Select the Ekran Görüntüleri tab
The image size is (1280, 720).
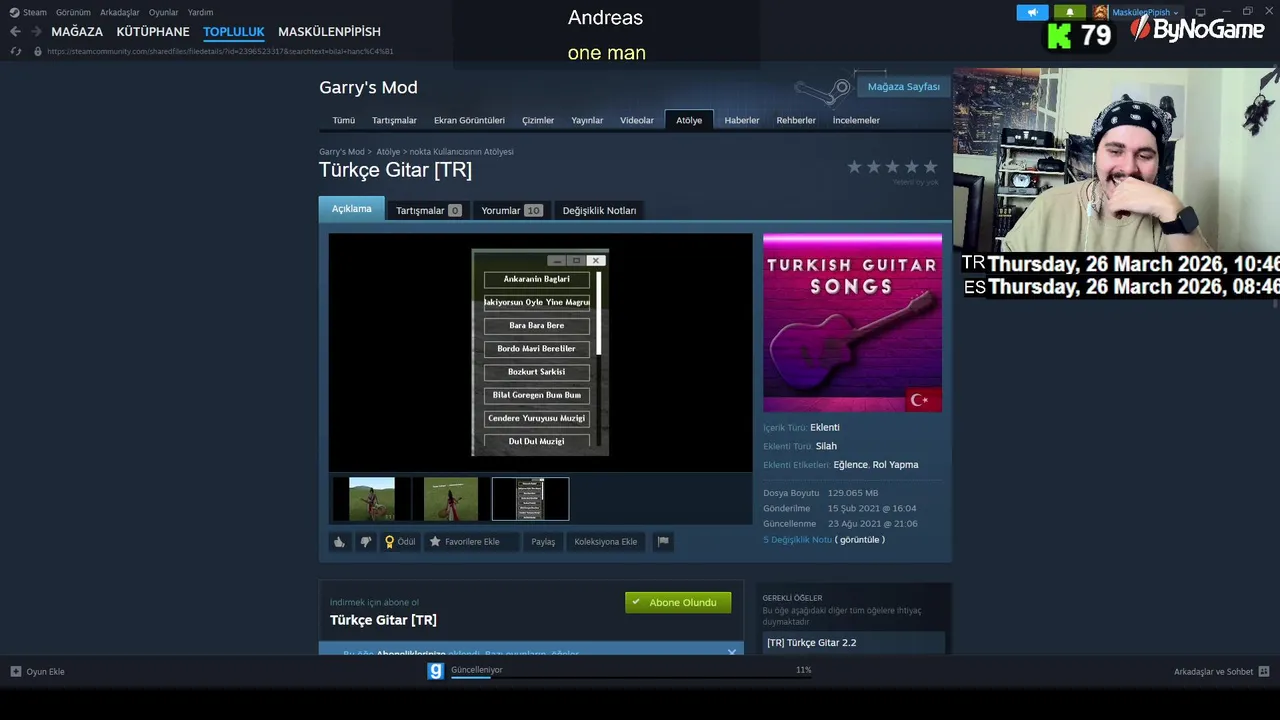tap(469, 120)
